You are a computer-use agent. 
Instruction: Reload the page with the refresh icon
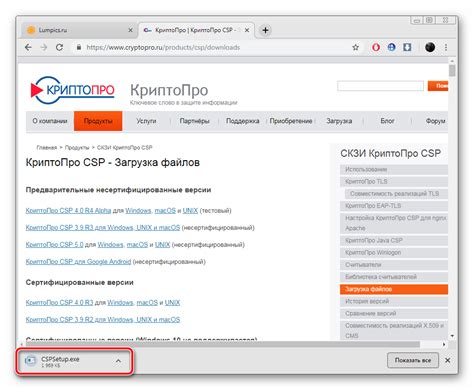(59, 47)
